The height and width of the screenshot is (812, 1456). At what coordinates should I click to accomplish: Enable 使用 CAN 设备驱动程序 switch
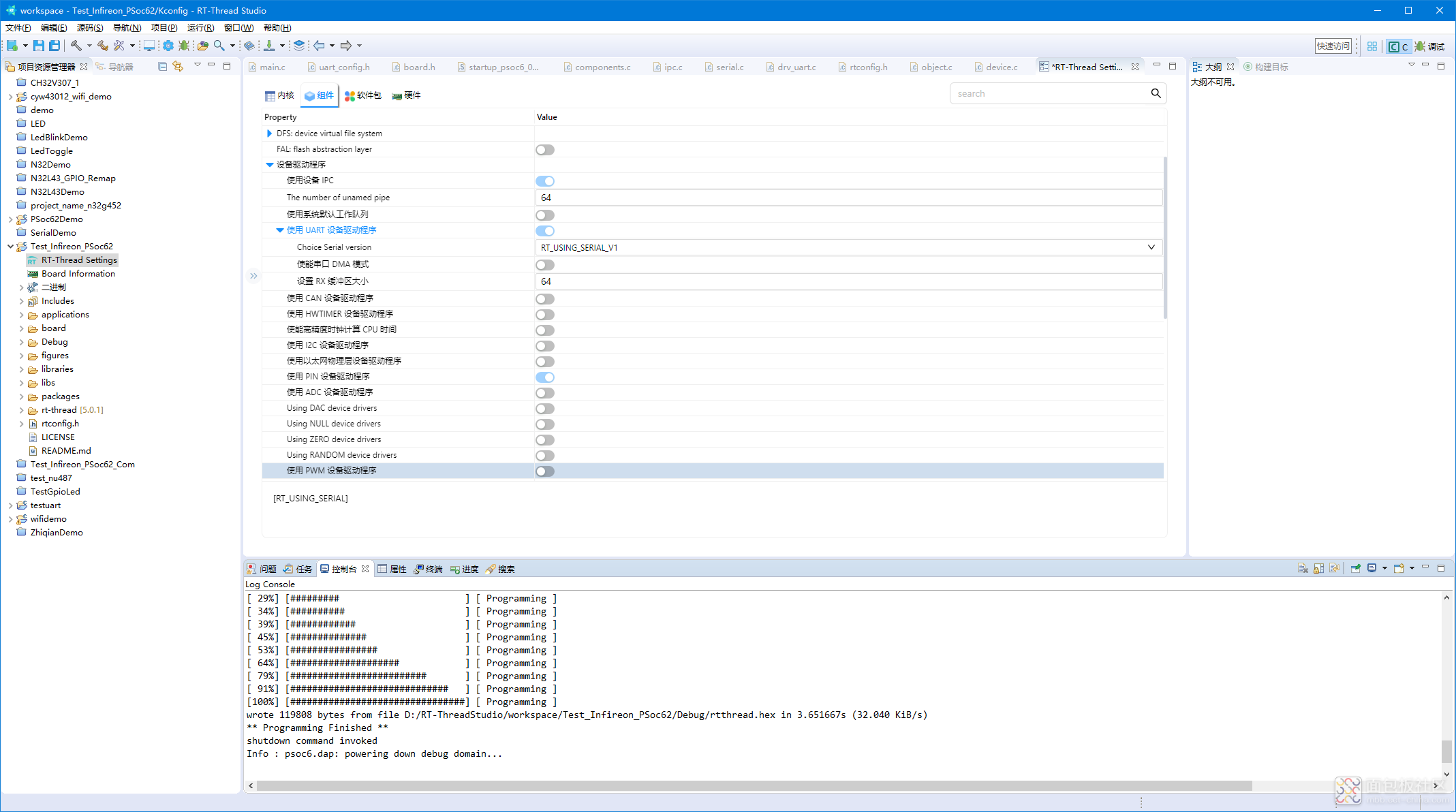(x=545, y=299)
